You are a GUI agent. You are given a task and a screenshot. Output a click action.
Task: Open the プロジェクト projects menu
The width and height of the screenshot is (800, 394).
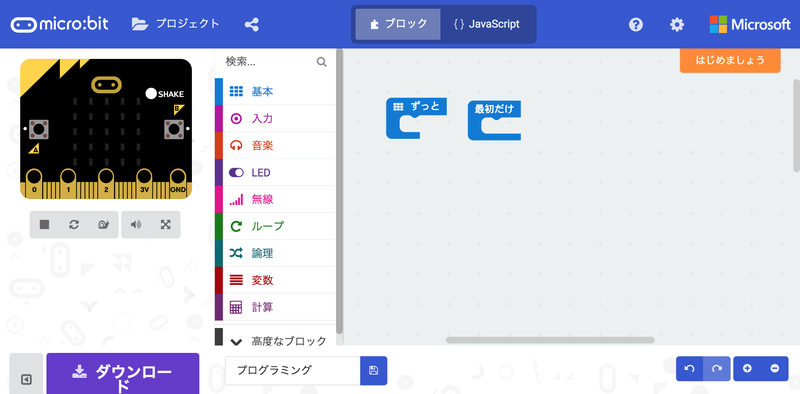tap(176, 24)
